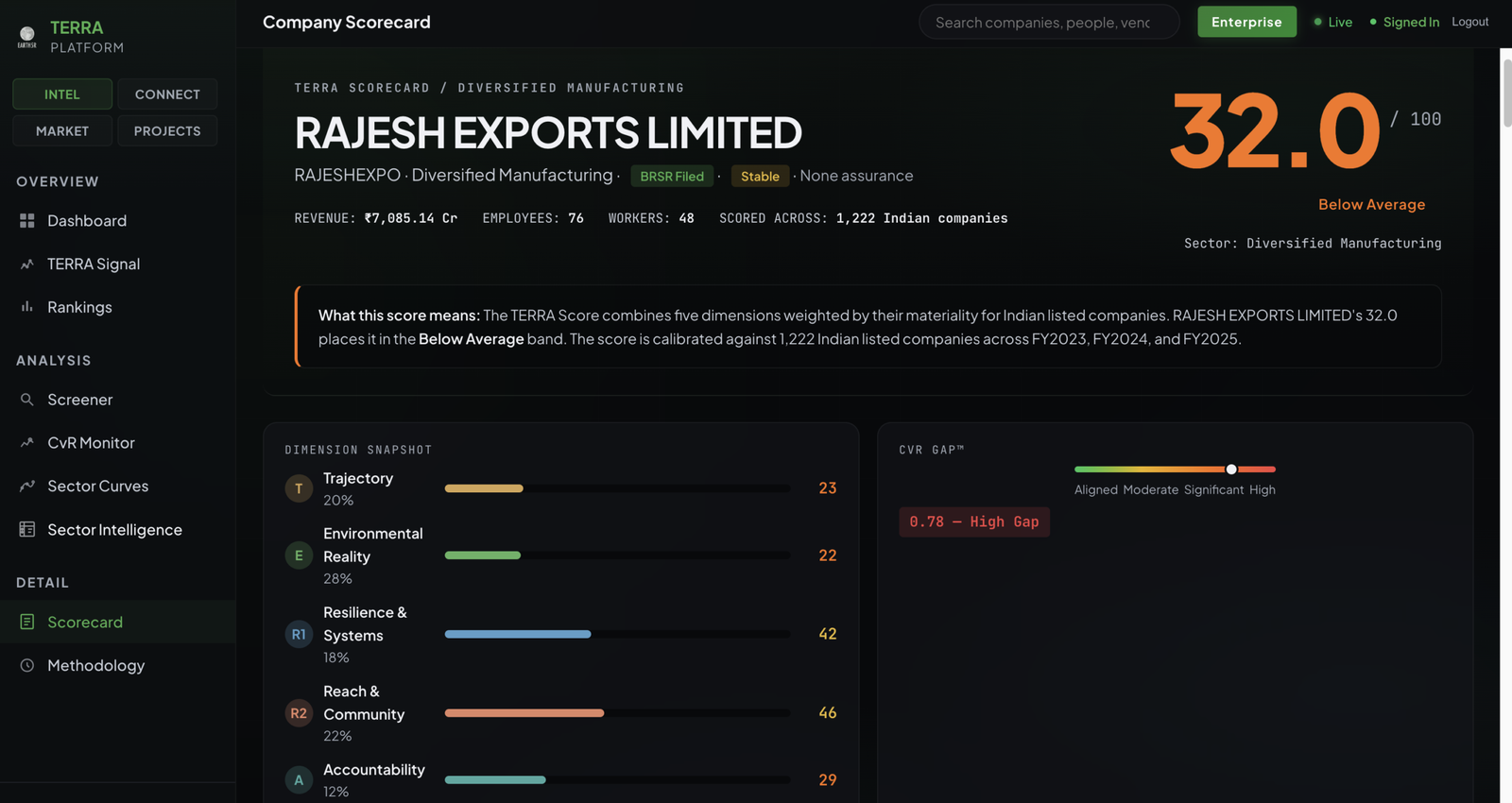Click the Logout link
The height and width of the screenshot is (803, 1512).
(1469, 22)
